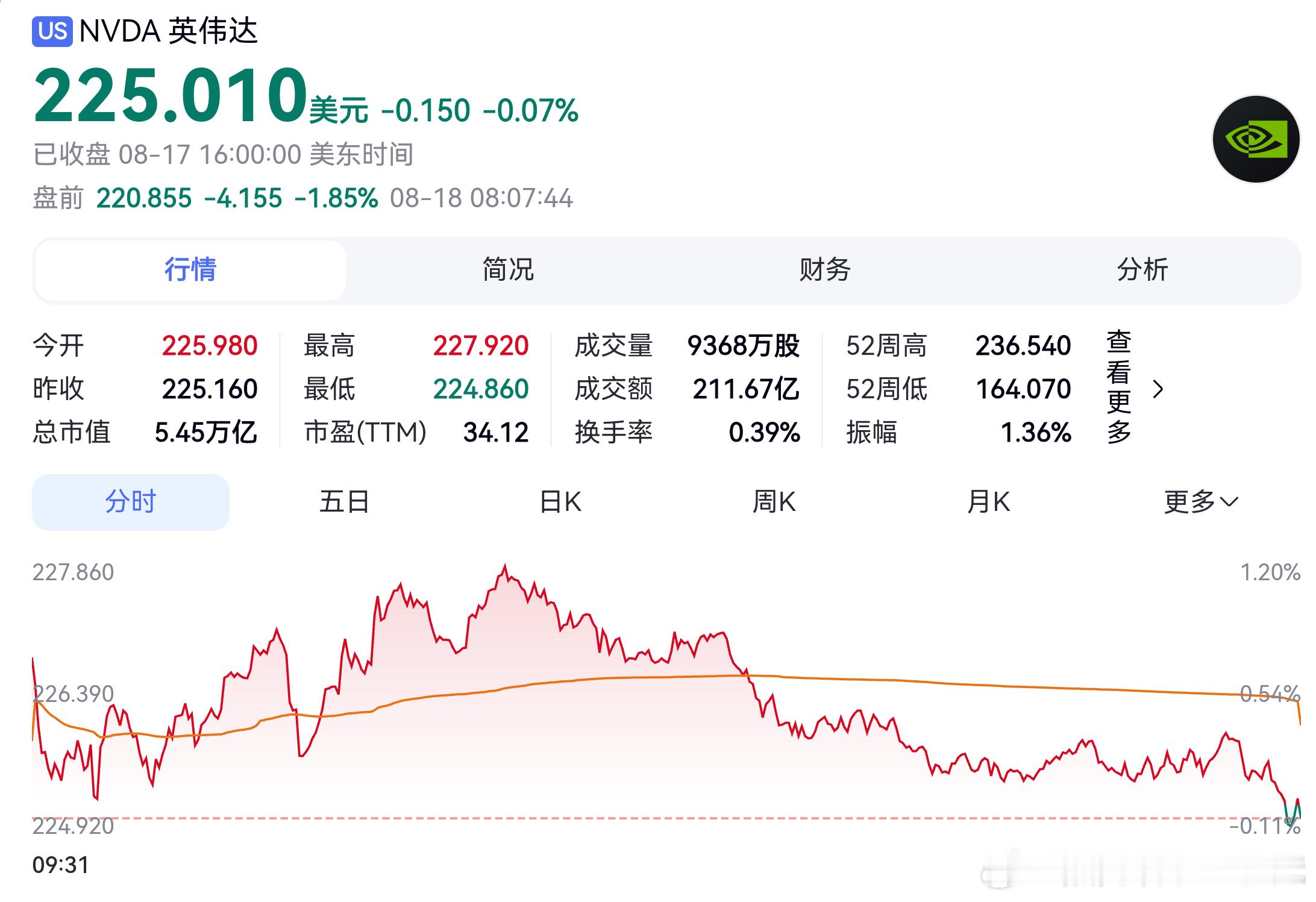Screen dimensions: 1316x902
Task: Open the 分析 tab
Action: [x=1142, y=269]
